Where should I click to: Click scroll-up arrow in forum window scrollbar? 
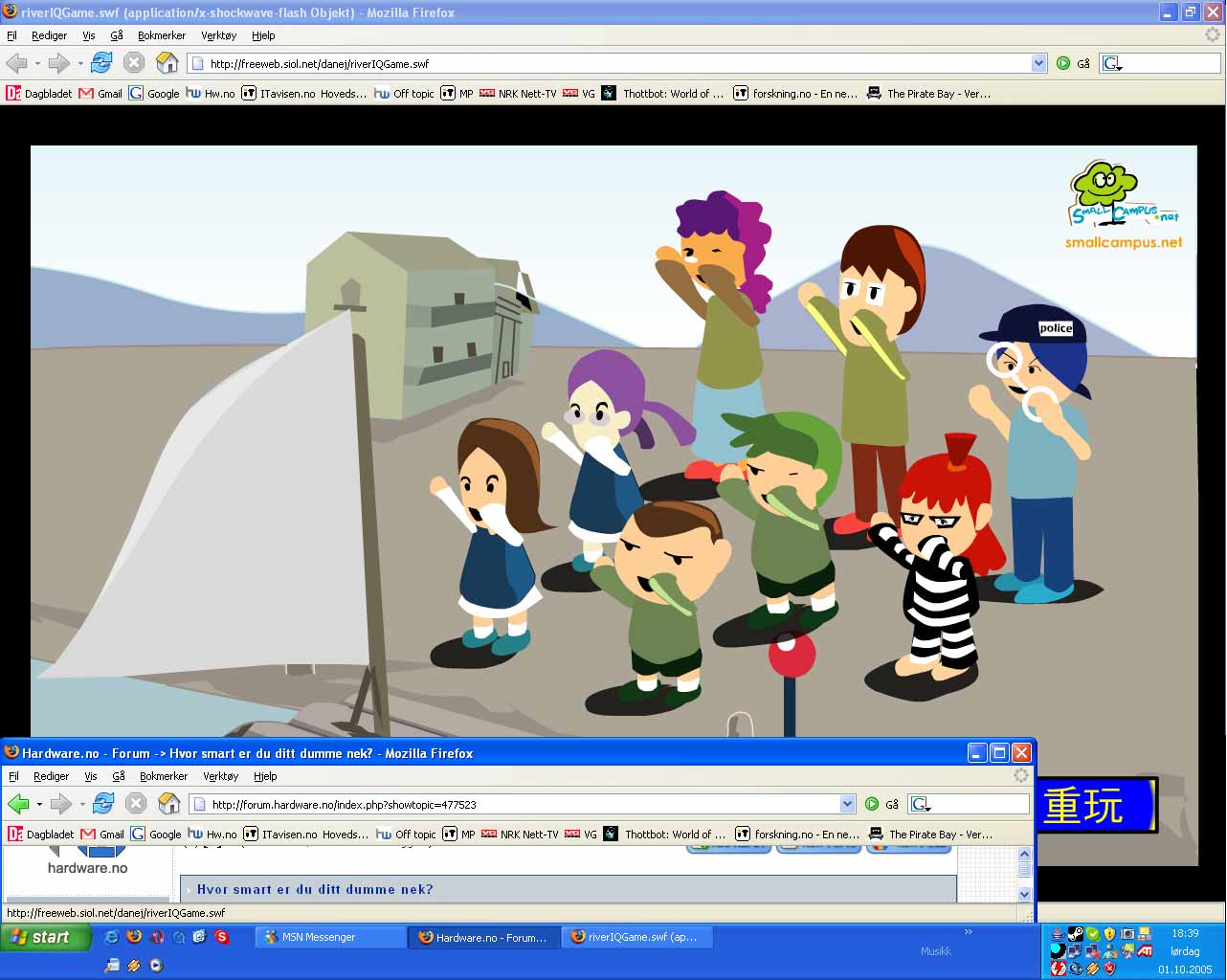(x=1024, y=854)
